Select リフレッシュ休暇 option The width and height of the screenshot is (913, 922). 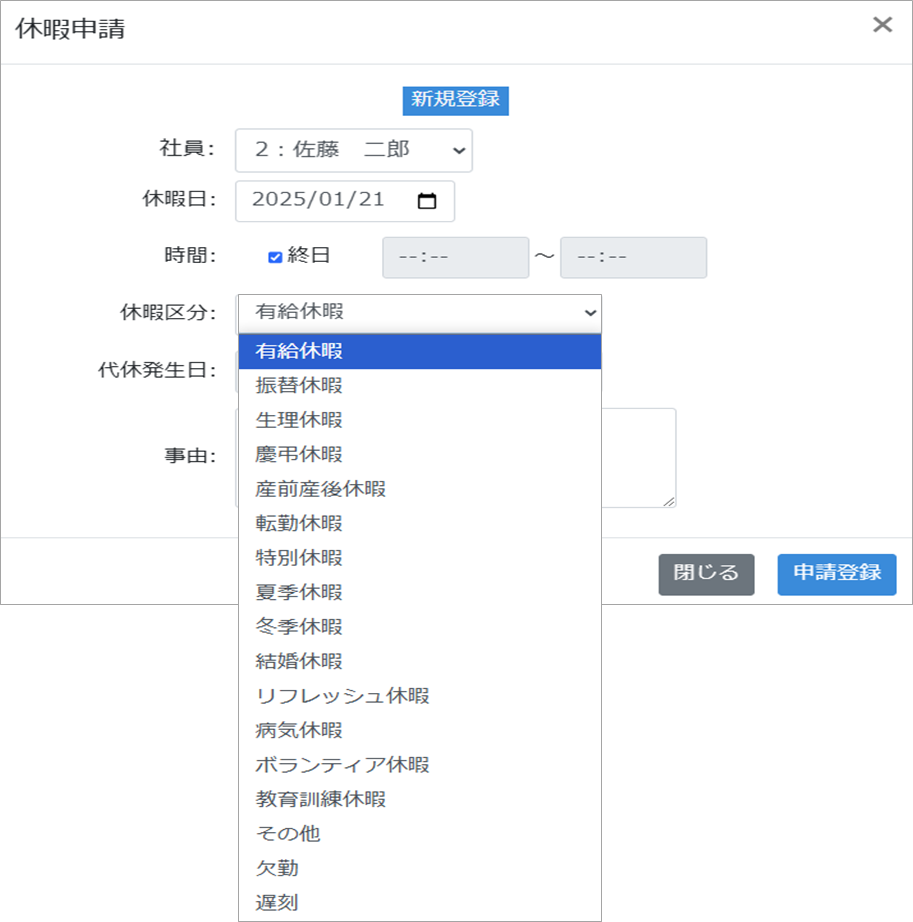pyautogui.click(x=342, y=696)
